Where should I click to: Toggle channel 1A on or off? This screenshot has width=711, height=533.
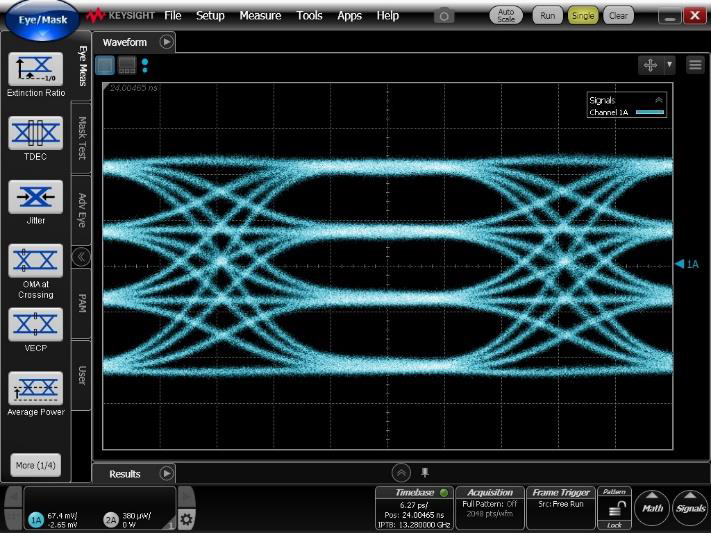click(36, 519)
